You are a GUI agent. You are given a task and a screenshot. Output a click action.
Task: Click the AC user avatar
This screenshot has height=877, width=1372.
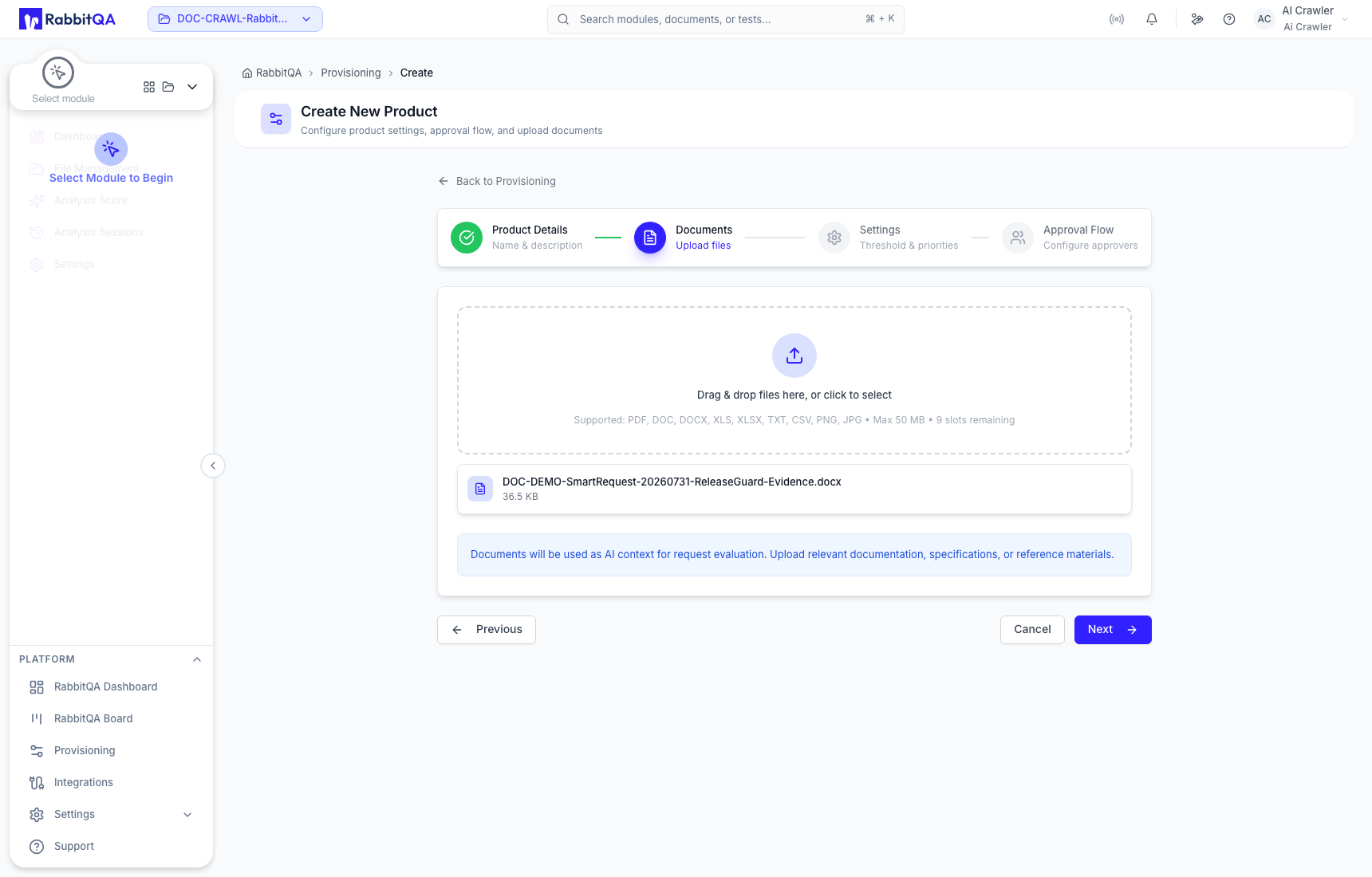tap(1264, 19)
